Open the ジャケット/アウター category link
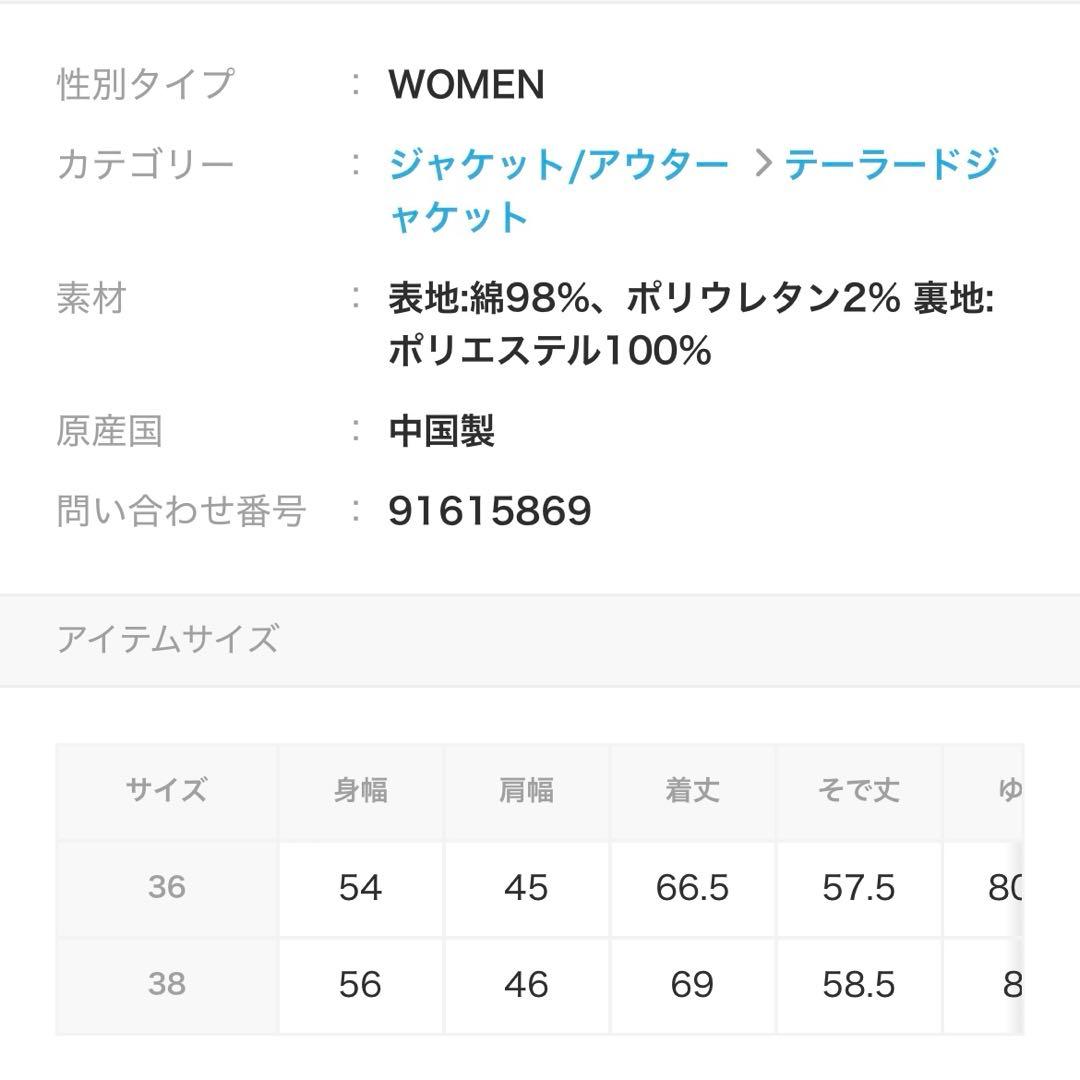1080x1080 pixels. (555, 164)
